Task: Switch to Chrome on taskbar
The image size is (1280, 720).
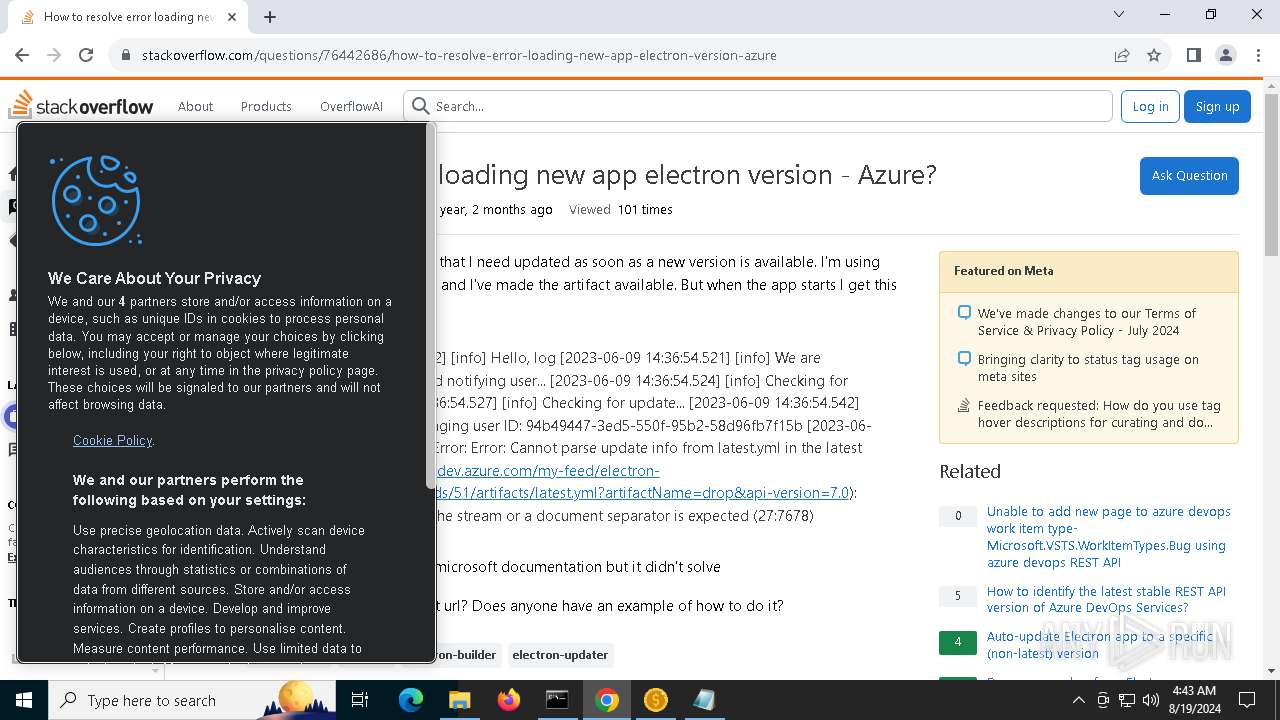Action: [x=606, y=700]
